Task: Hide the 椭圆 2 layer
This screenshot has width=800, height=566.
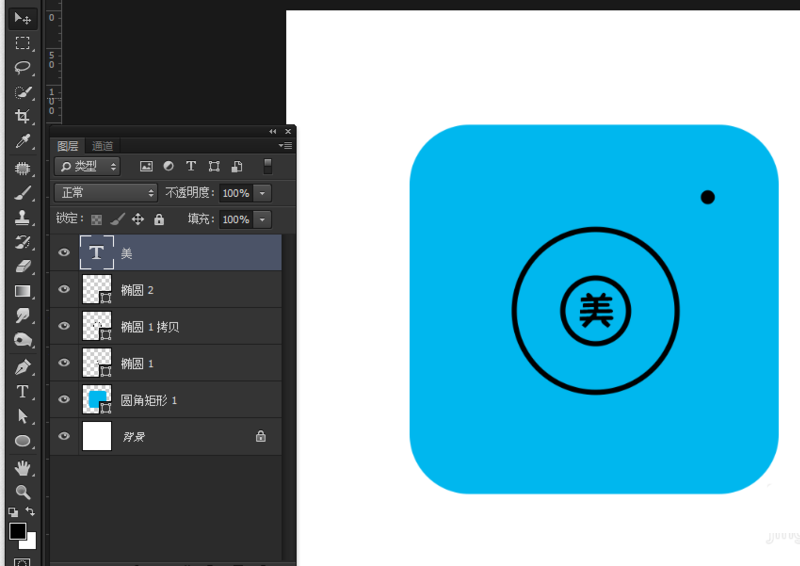Action: pyautogui.click(x=64, y=290)
